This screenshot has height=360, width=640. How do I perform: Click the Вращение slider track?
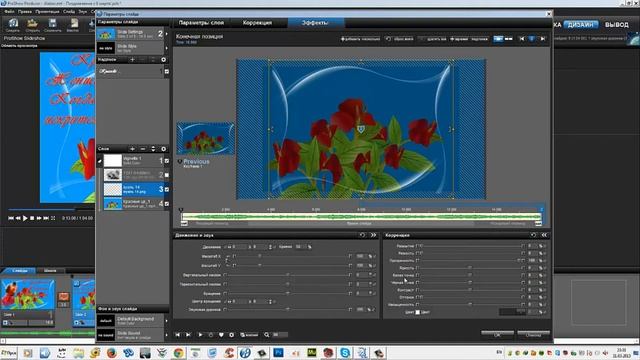[x=288, y=293]
